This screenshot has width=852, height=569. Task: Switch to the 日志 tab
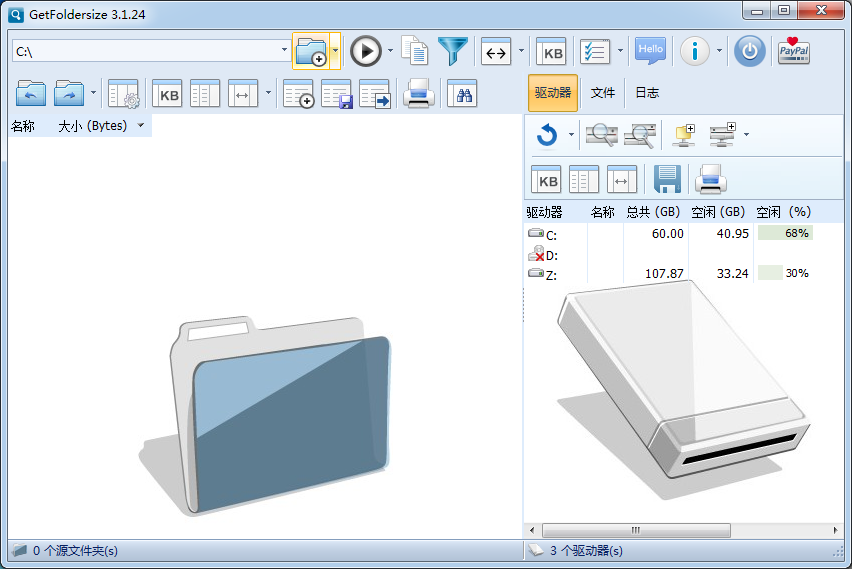point(647,93)
